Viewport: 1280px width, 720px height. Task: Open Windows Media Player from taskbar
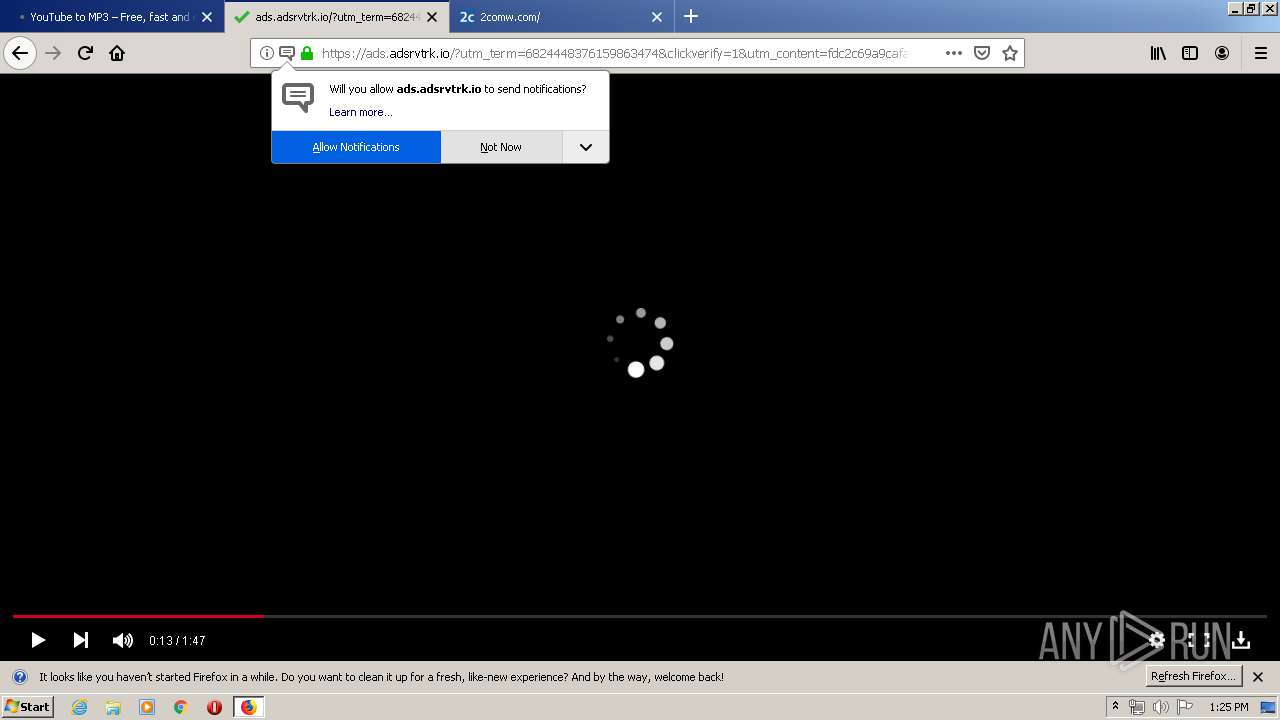coord(147,707)
